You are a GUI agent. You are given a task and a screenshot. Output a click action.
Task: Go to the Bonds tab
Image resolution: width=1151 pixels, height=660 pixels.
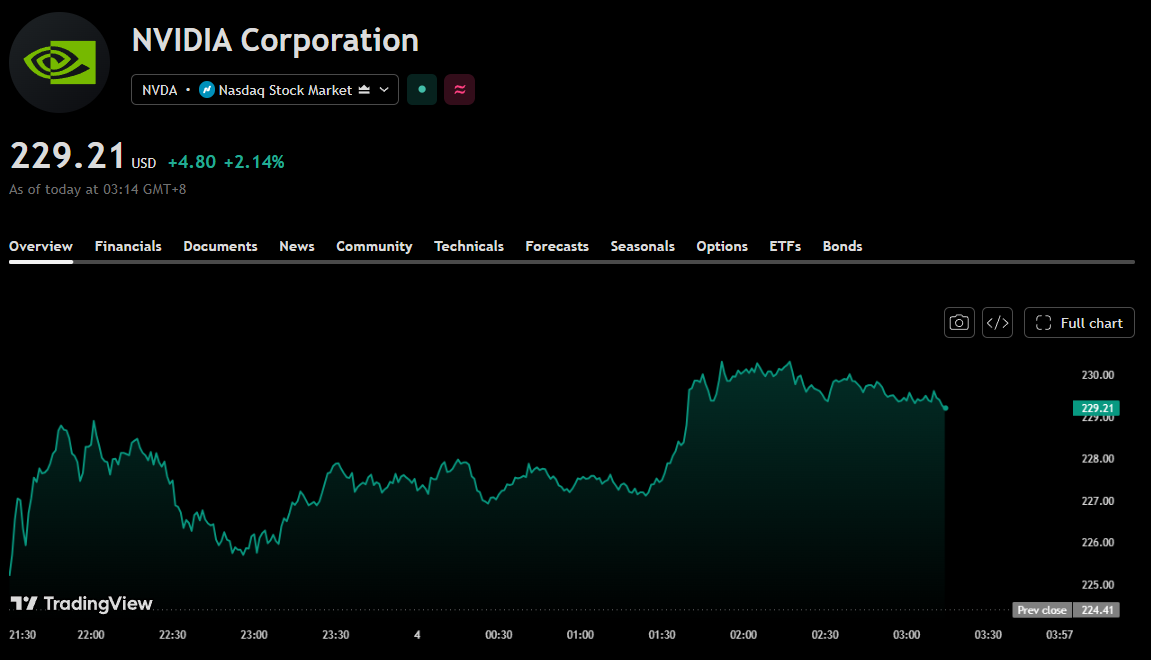pos(842,247)
